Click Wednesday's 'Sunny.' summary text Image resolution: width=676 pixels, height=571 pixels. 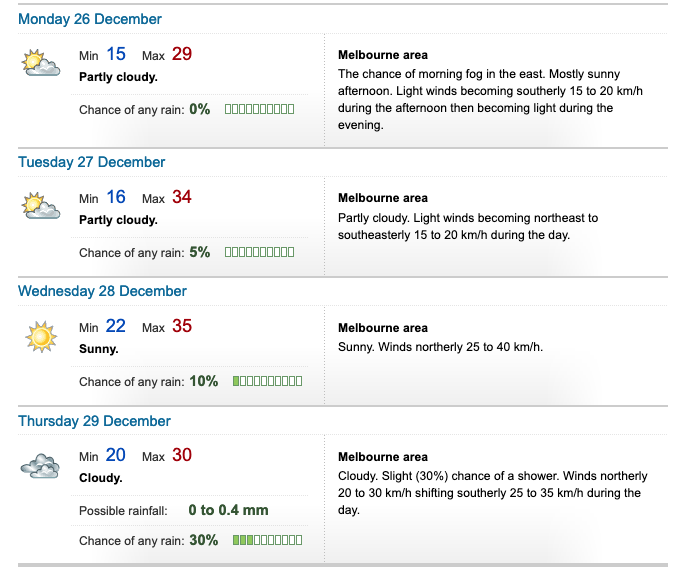99,349
